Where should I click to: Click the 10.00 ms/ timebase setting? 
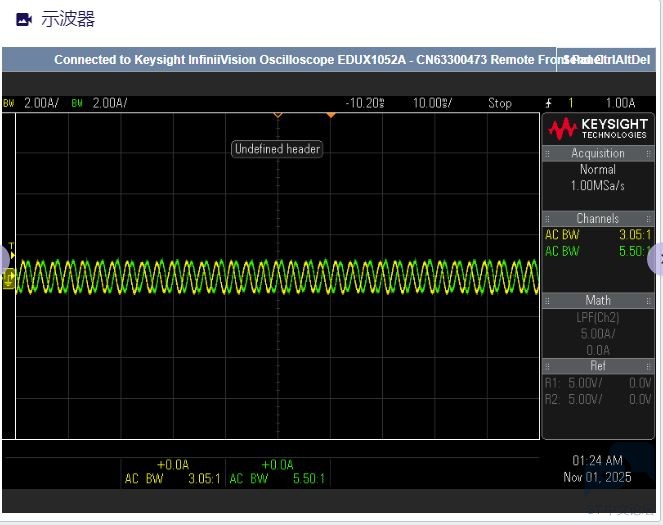tap(432, 103)
